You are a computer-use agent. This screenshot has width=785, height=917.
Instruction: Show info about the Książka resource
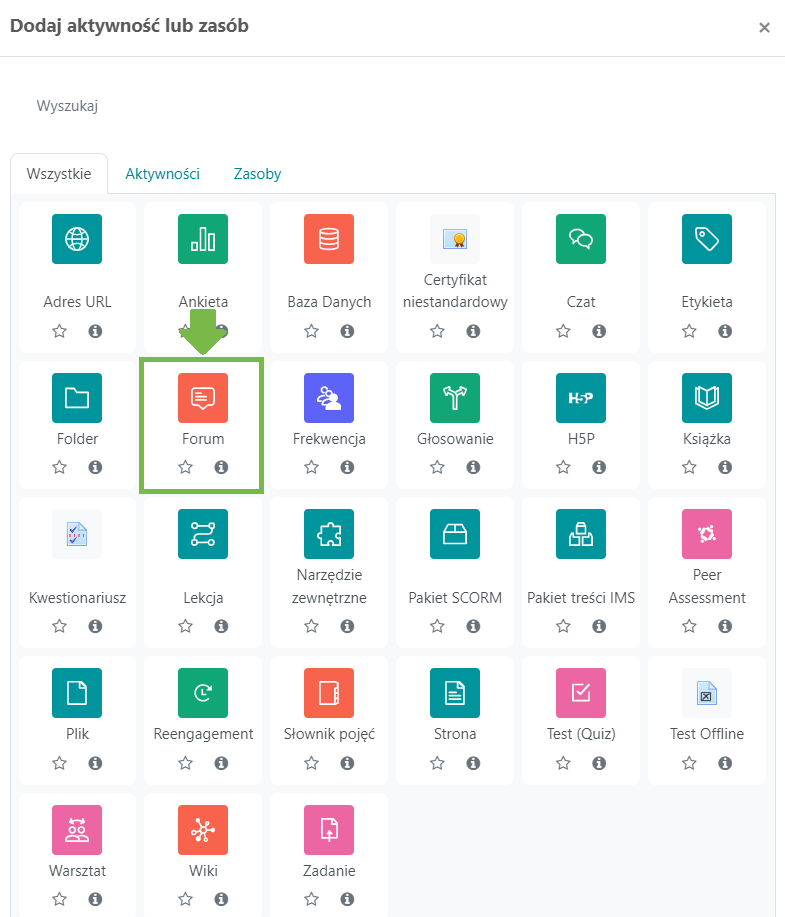[725, 467]
